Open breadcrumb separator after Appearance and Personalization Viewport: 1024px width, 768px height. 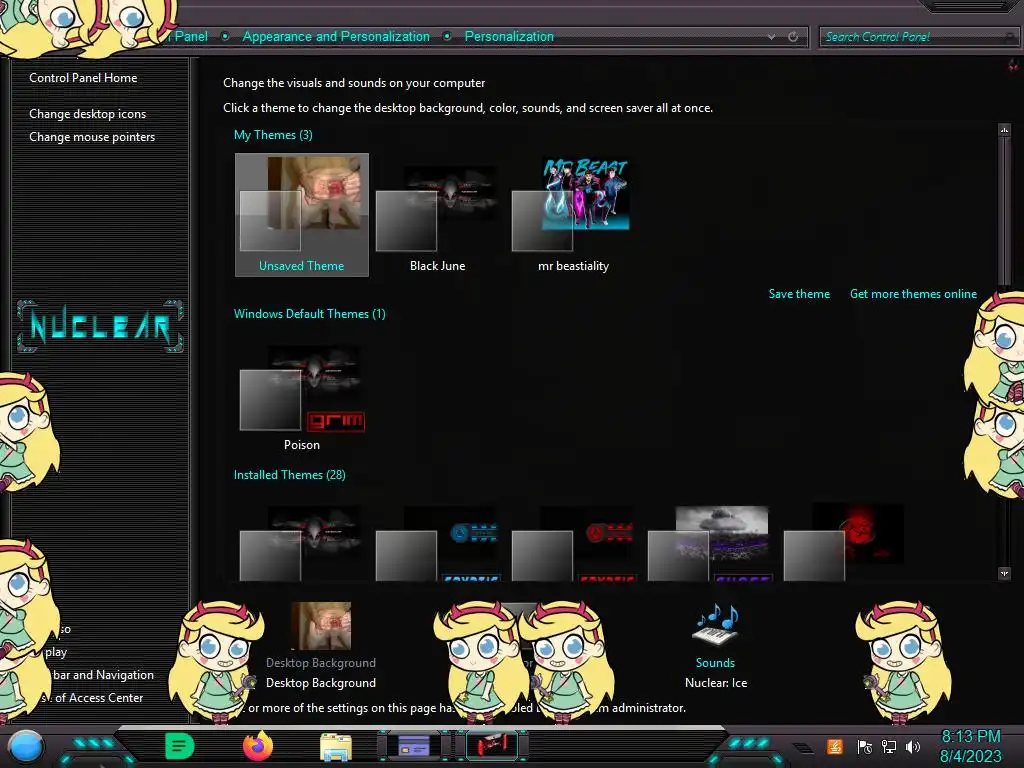[x=447, y=37]
